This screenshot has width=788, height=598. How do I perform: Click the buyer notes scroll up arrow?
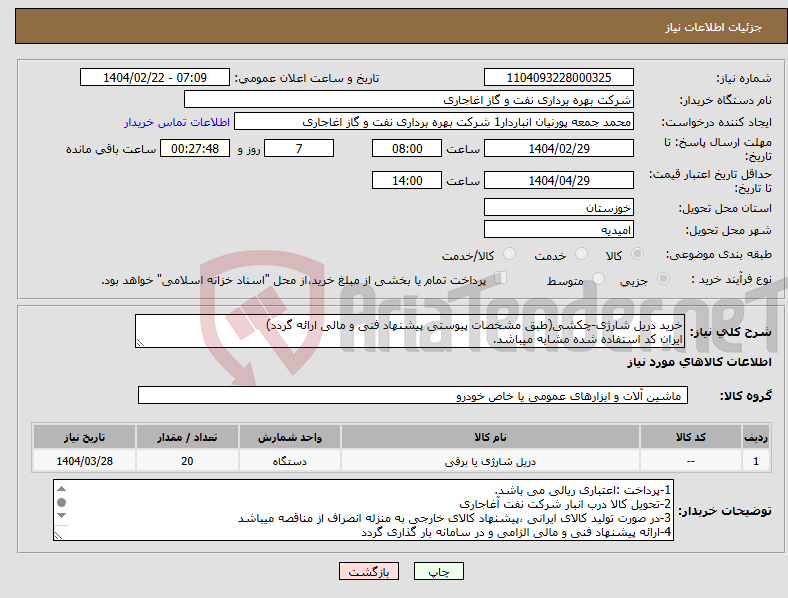[x=61, y=488]
